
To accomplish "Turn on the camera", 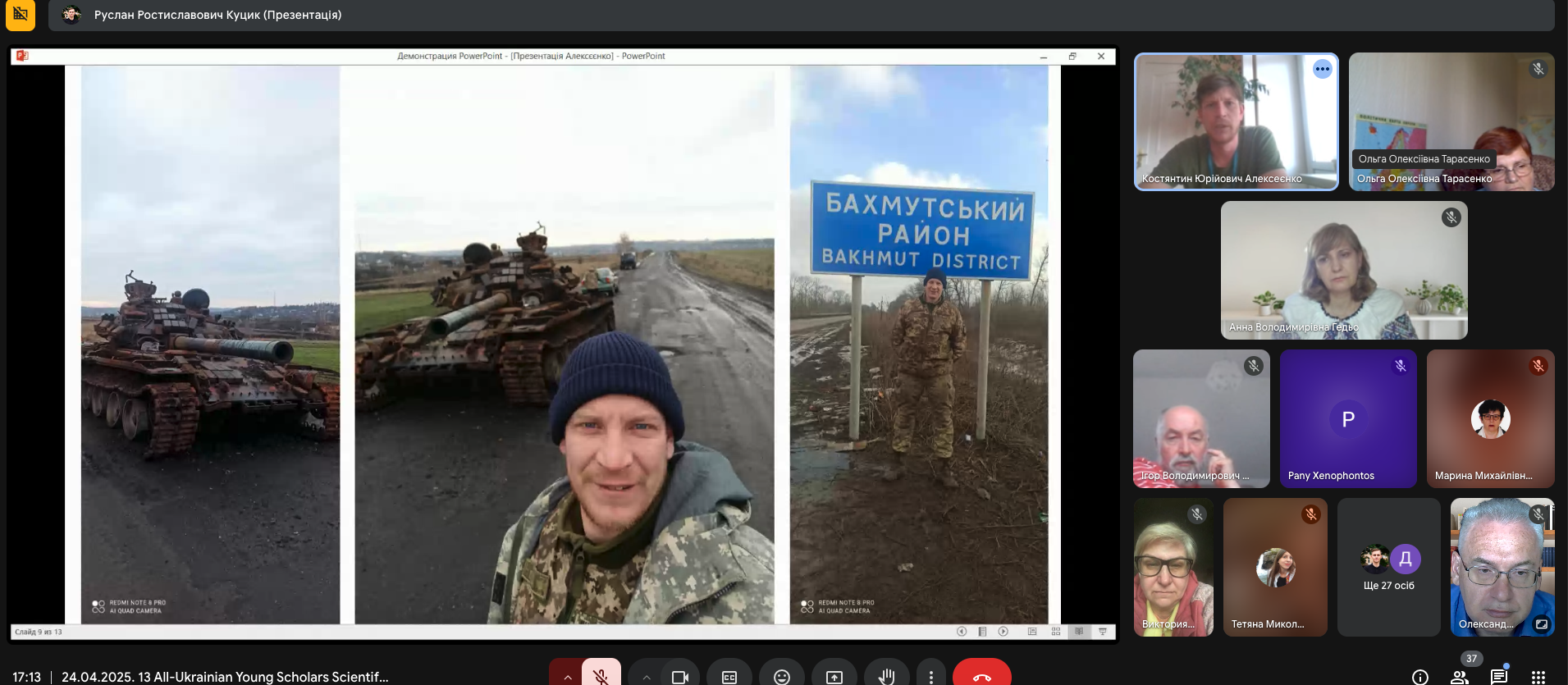I will [679, 676].
